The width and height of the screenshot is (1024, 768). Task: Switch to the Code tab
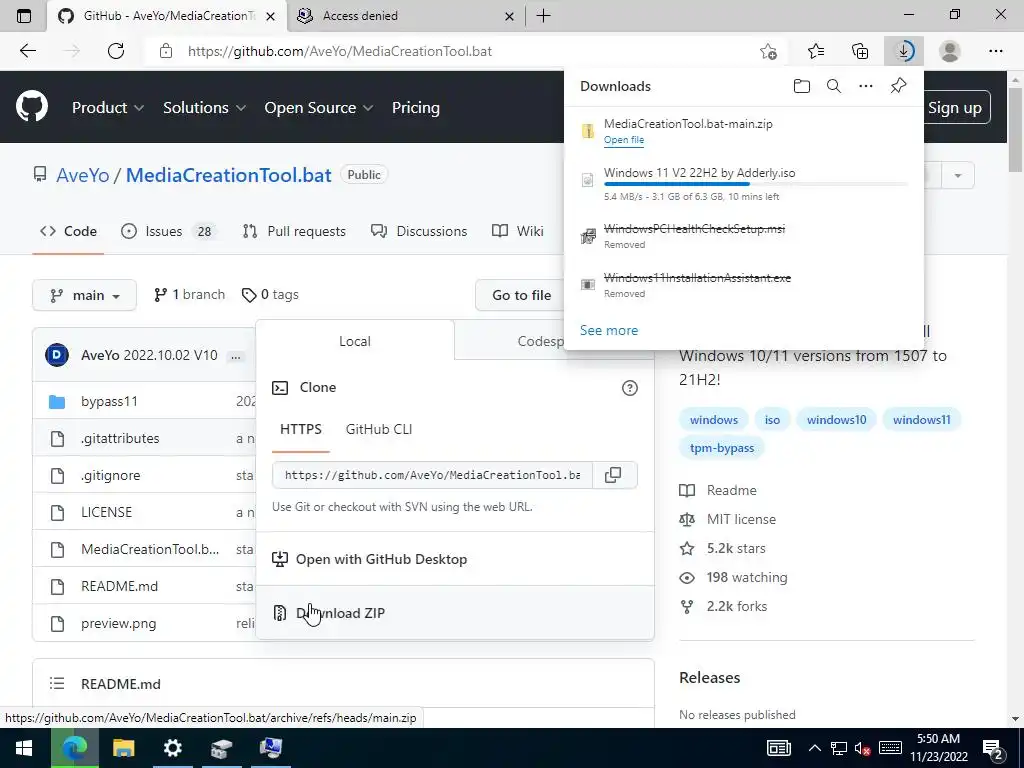69,231
